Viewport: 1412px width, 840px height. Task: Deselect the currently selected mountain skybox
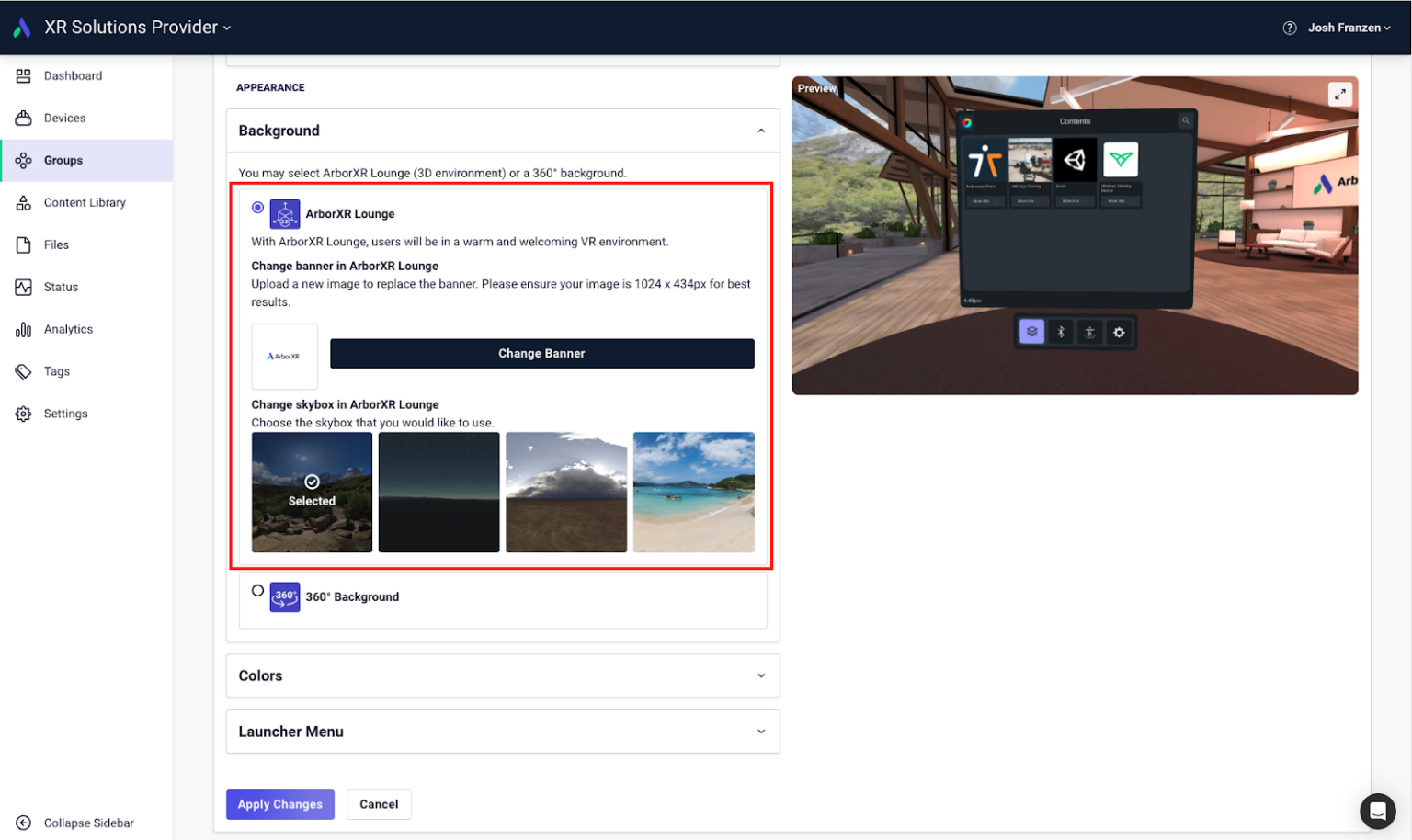[312, 491]
